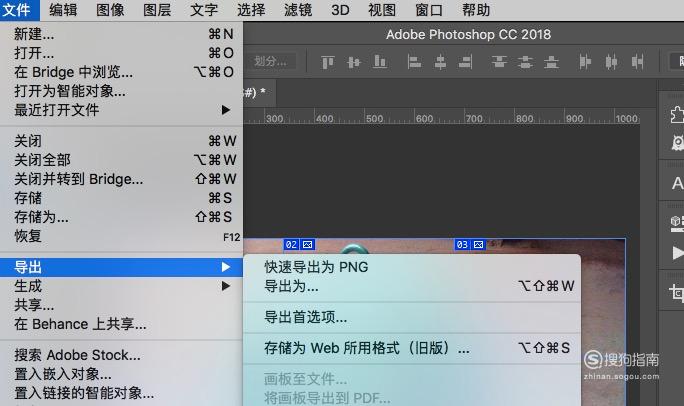Choose 关闭 menu entry
This screenshot has width=684, height=406.
point(121,141)
